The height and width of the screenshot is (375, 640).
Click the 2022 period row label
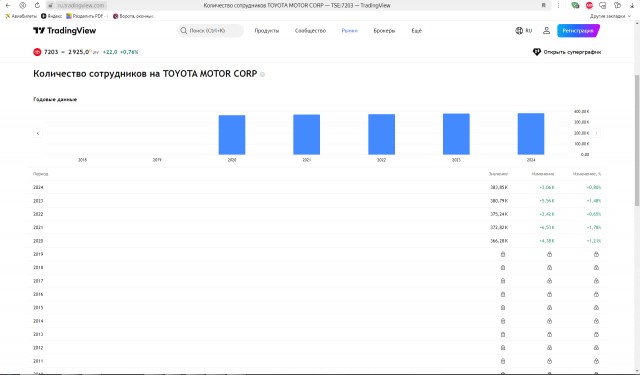click(x=38, y=214)
